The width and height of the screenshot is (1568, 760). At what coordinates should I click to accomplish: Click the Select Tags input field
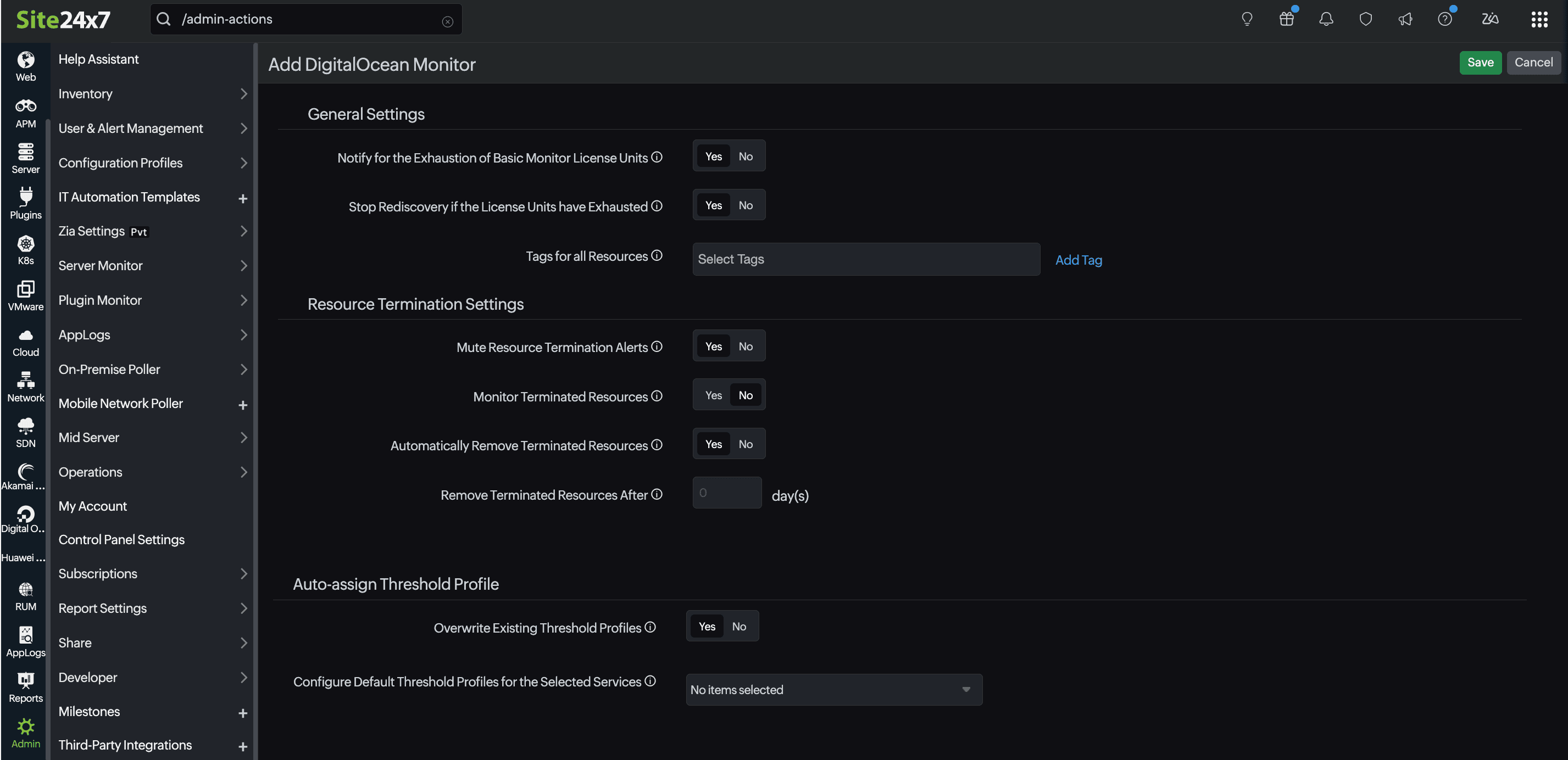pos(865,259)
